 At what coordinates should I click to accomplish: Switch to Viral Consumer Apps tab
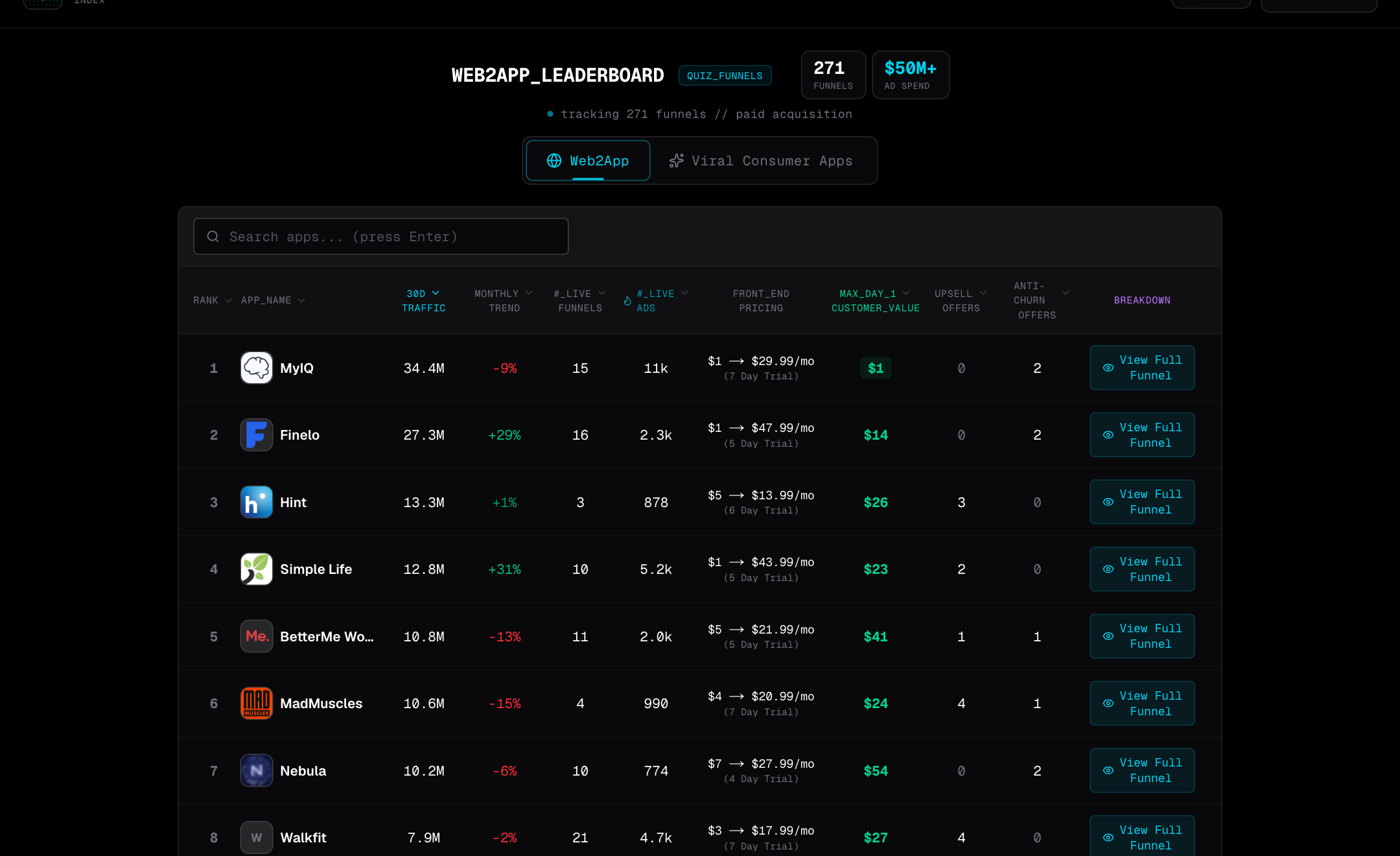(762, 161)
